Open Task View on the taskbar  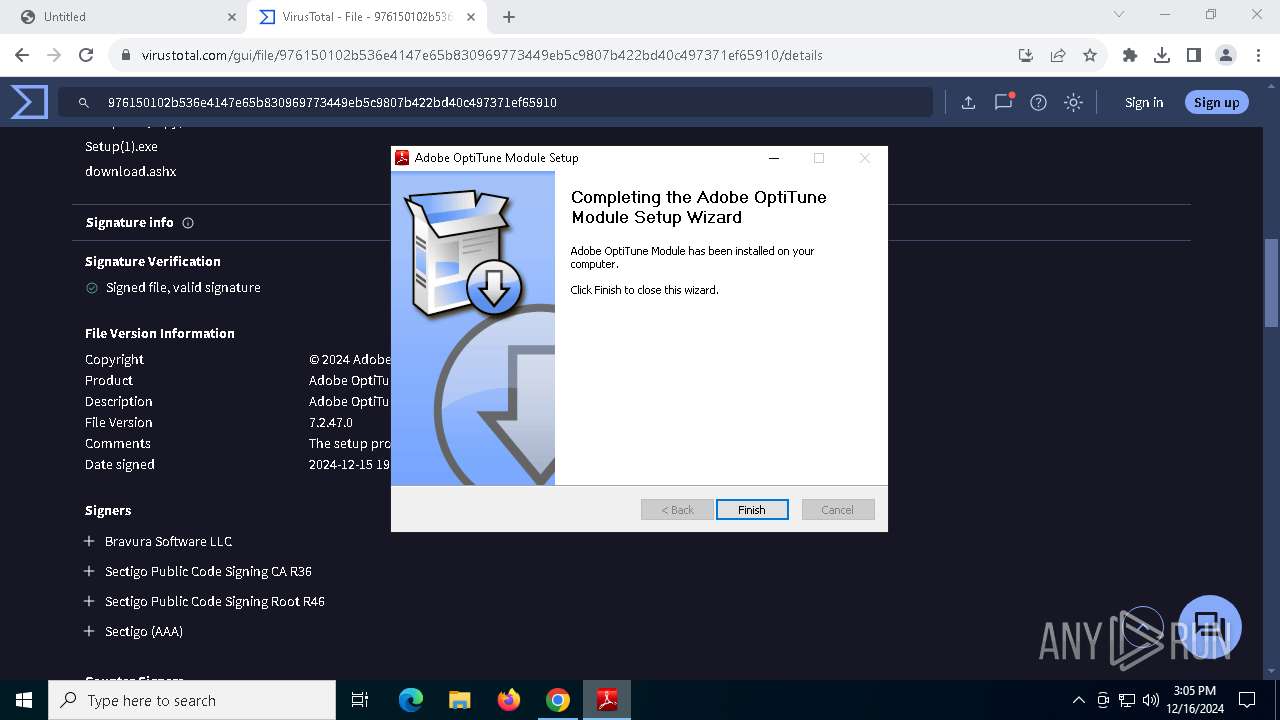360,700
